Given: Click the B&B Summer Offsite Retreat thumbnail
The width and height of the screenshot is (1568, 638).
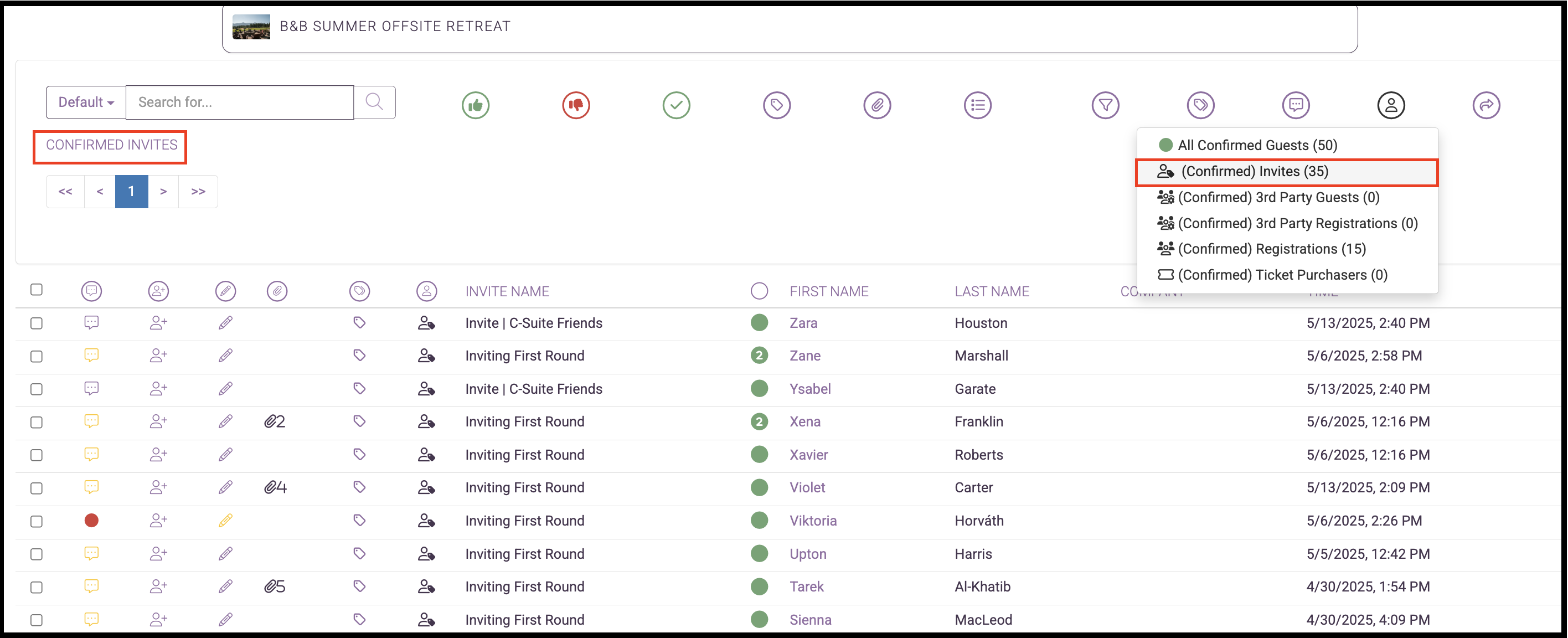Looking at the screenshot, I should tap(251, 27).
